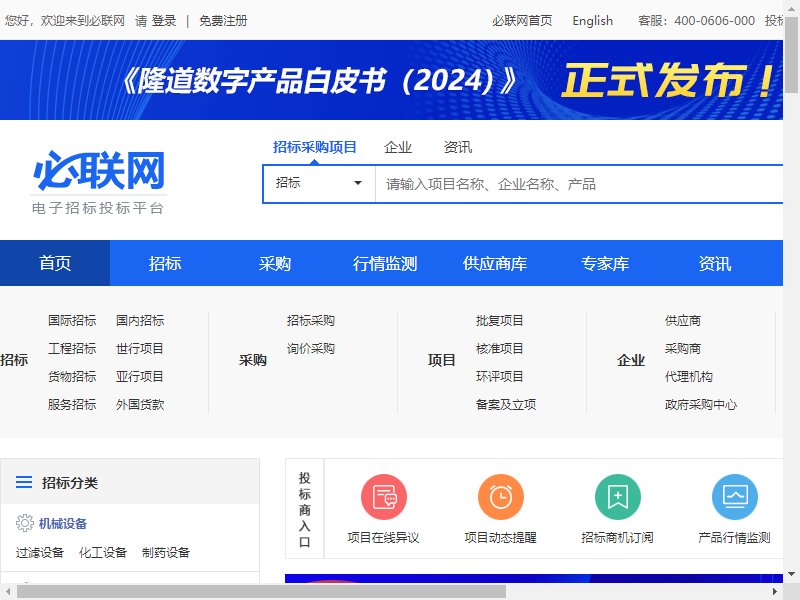Click the 免费注册 link
The height and width of the screenshot is (600, 800).
[x=223, y=21]
